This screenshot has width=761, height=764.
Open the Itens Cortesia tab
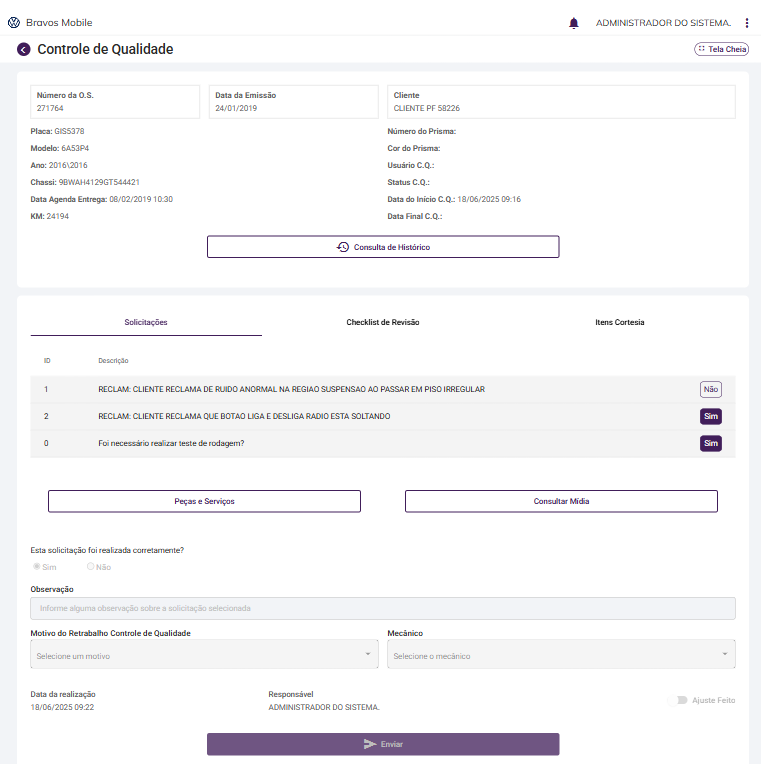619,323
